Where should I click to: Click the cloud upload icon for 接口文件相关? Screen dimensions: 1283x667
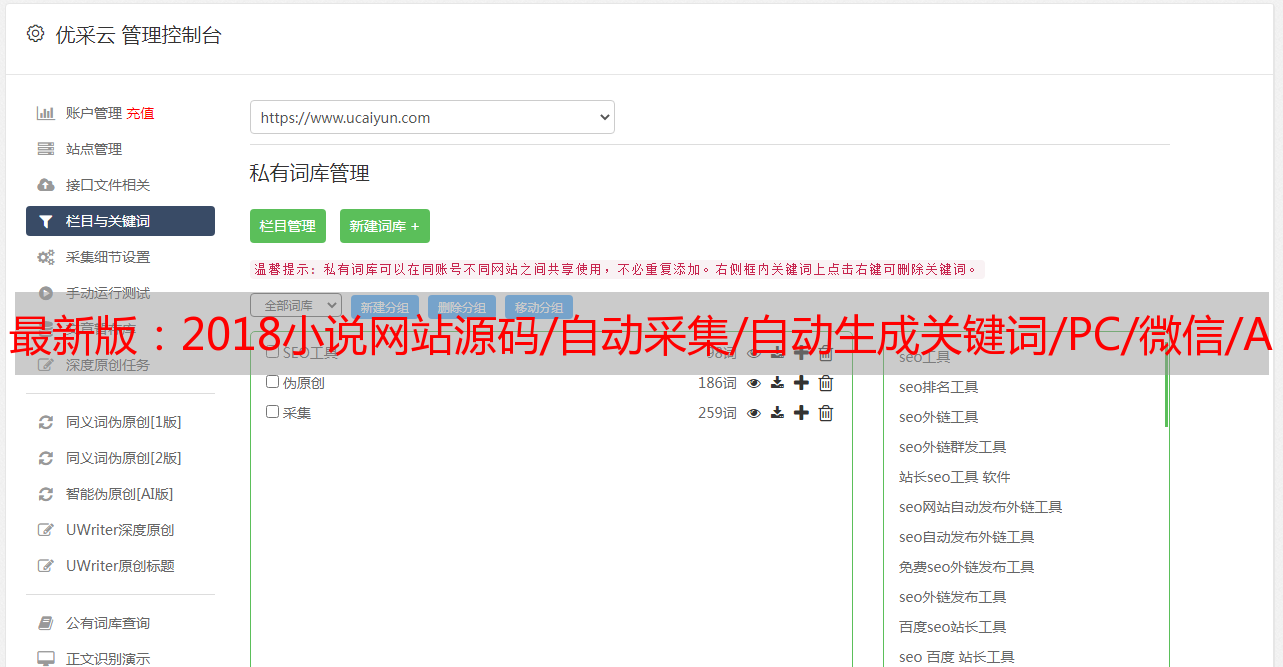(45, 185)
